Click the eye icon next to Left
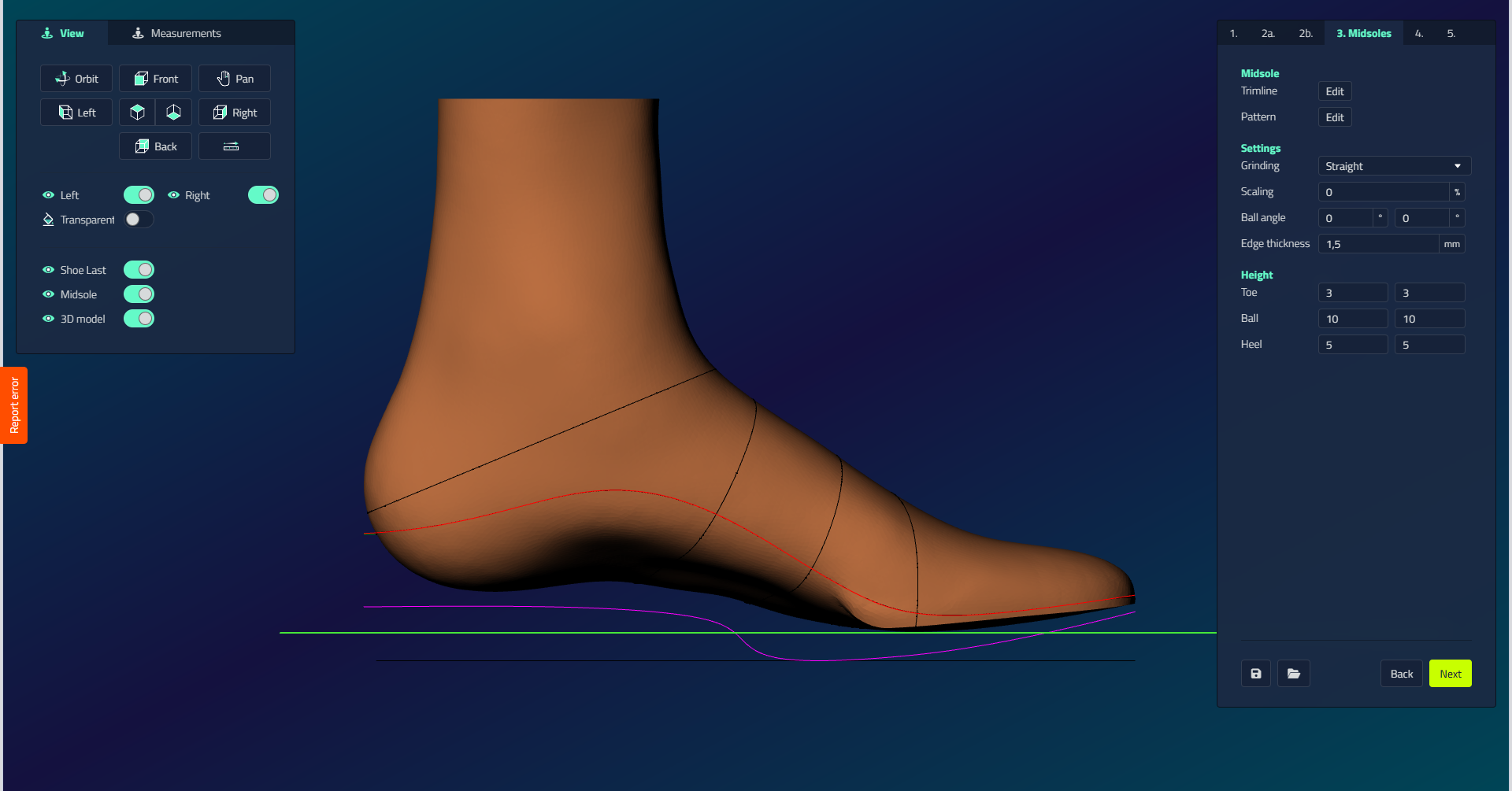The image size is (1512, 791). click(48, 195)
